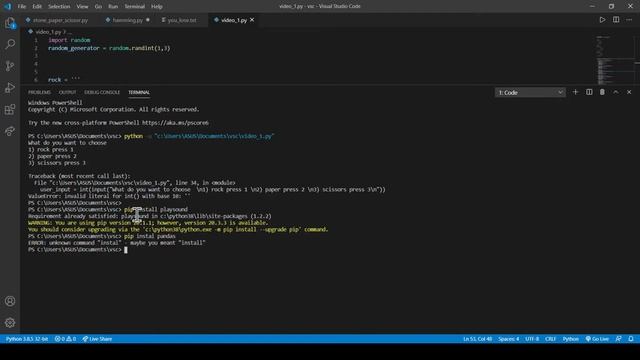Switch to the PROBLEMS panel tab
The image size is (640, 360).
pyautogui.click(x=39, y=92)
